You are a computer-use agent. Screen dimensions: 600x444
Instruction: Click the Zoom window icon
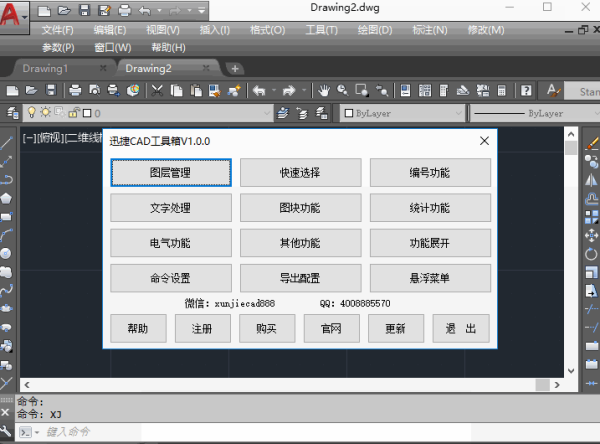pos(362,91)
